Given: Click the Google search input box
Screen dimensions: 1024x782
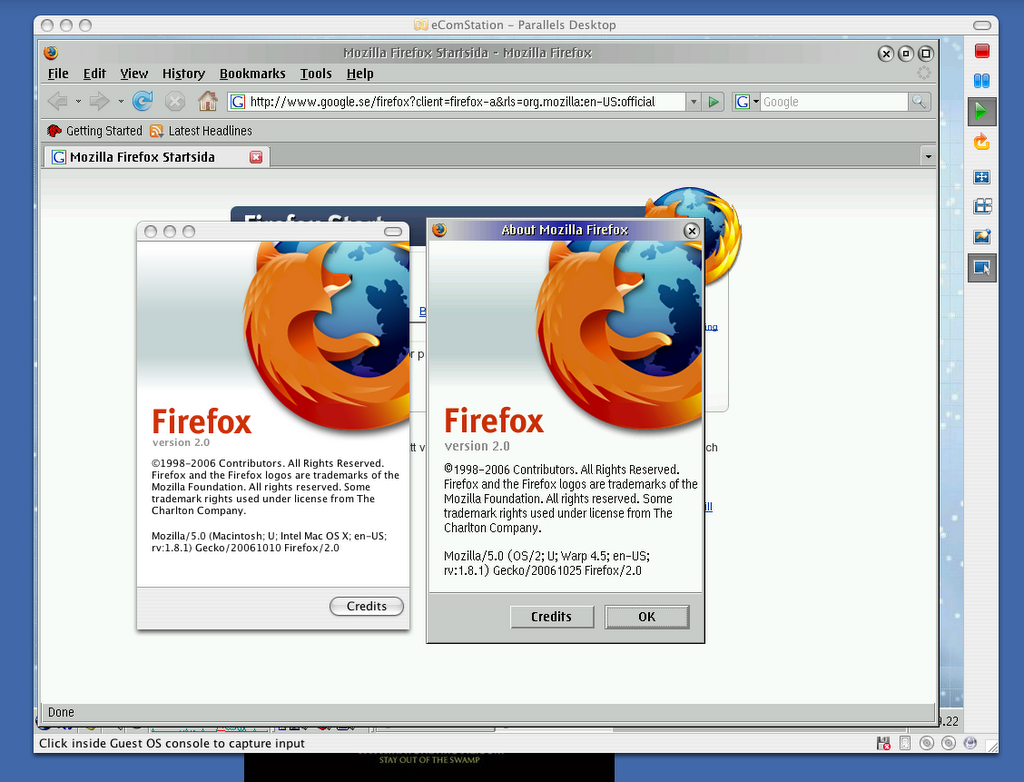Looking at the screenshot, I should coord(834,102).
